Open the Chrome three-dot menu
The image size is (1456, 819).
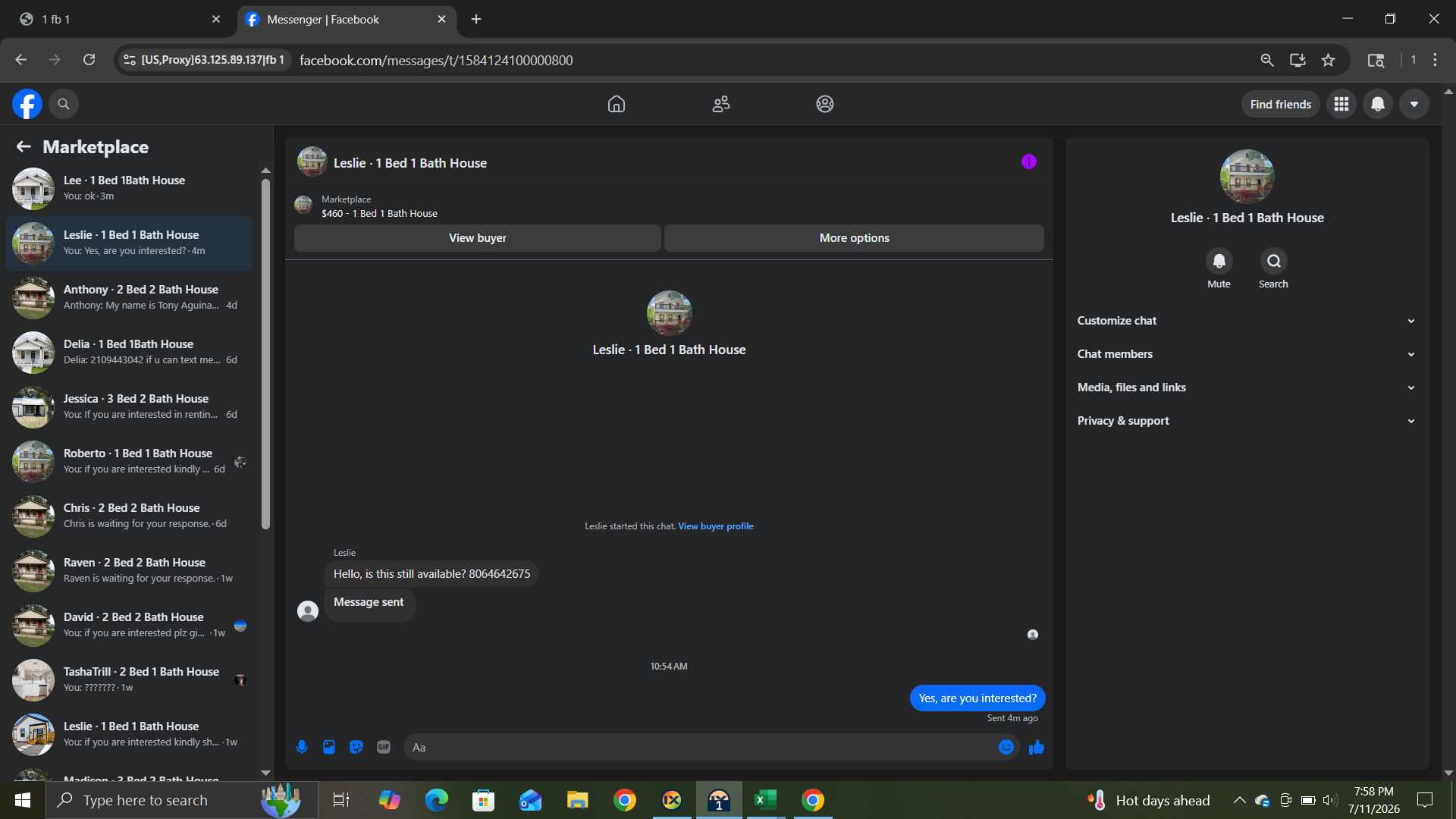1435,60
